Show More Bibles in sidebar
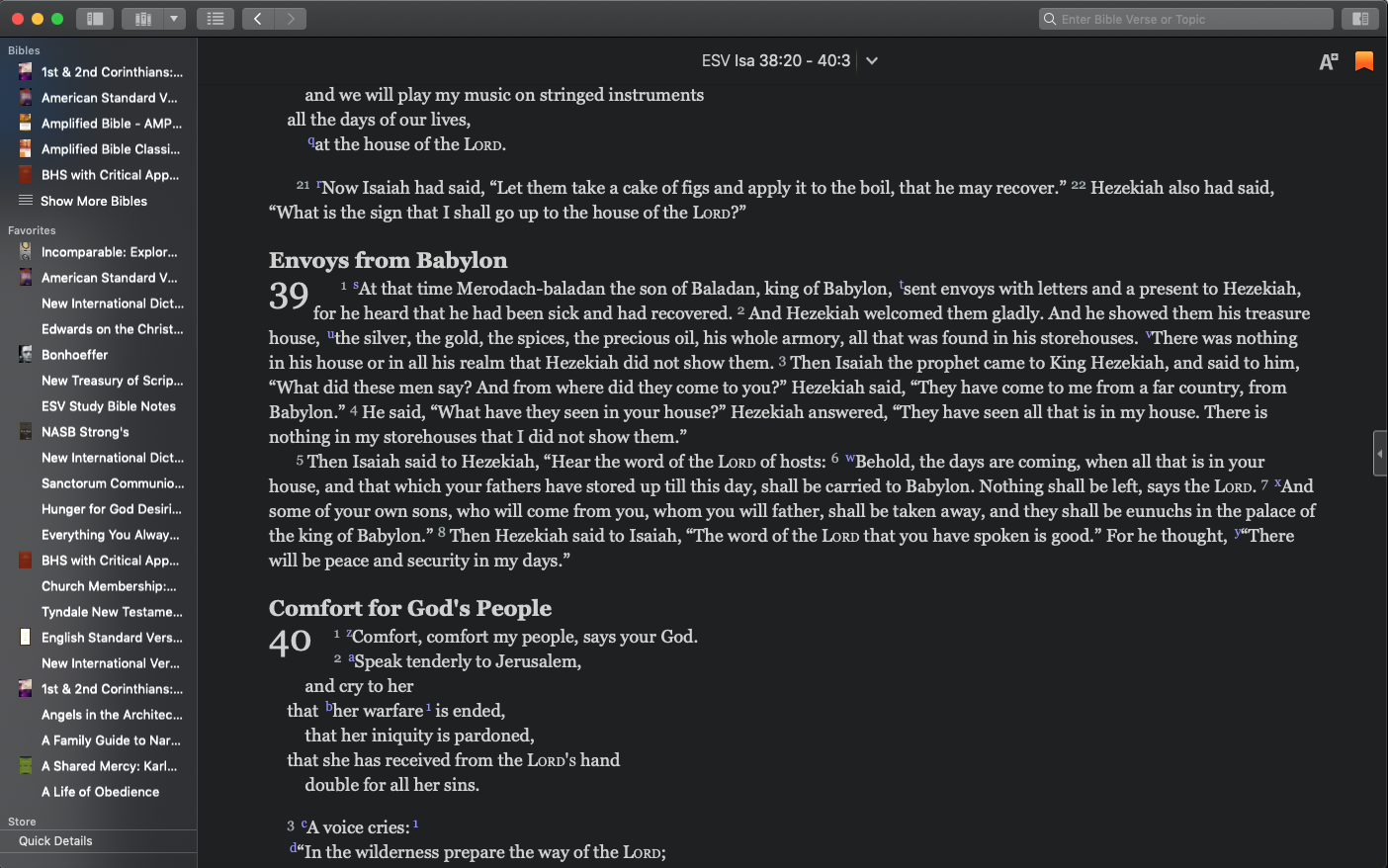The width and height of the screenshot is (1388, 868). point(94,201)
